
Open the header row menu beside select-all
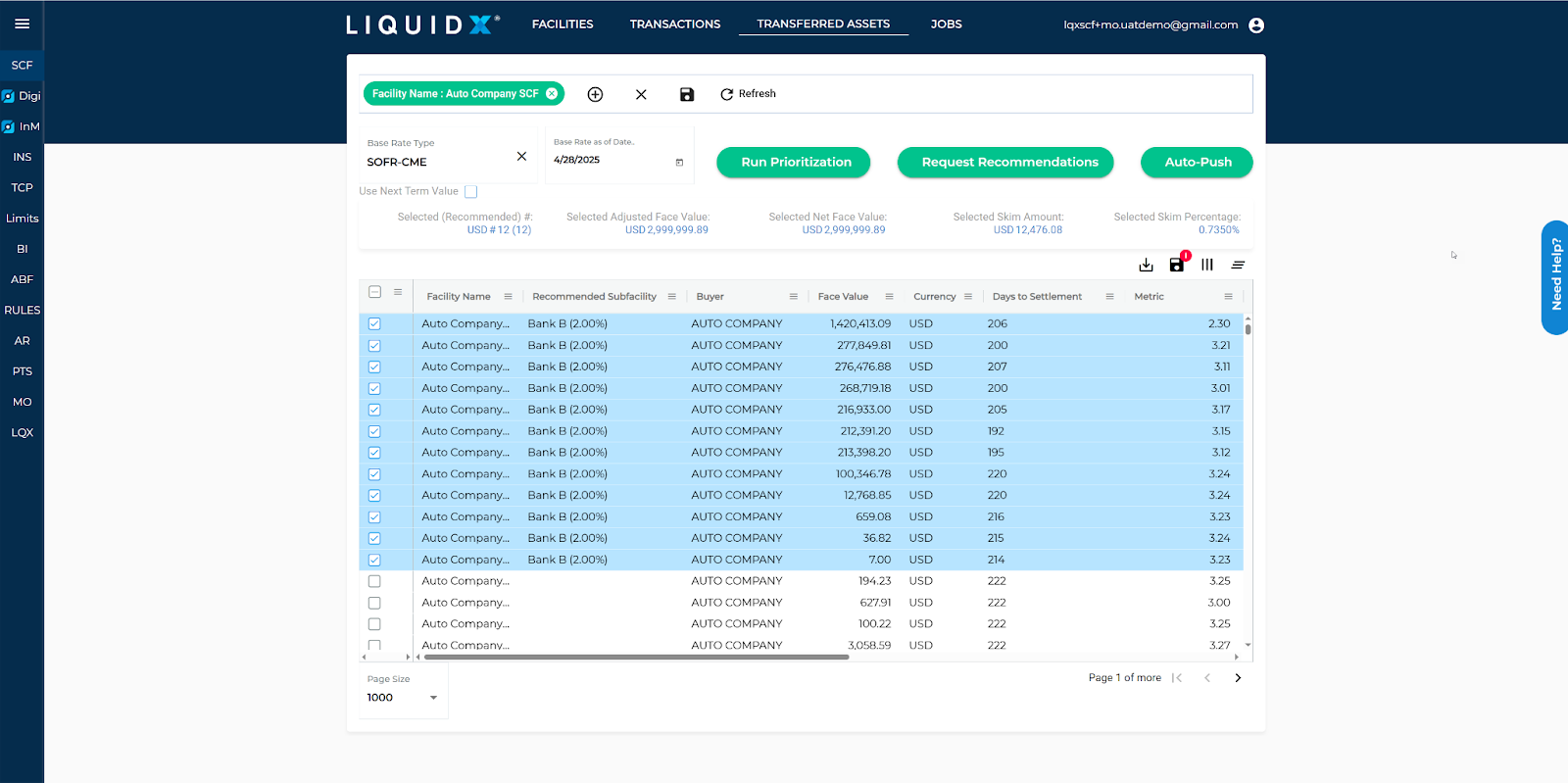pyautogui.click(x=398, y=292)
